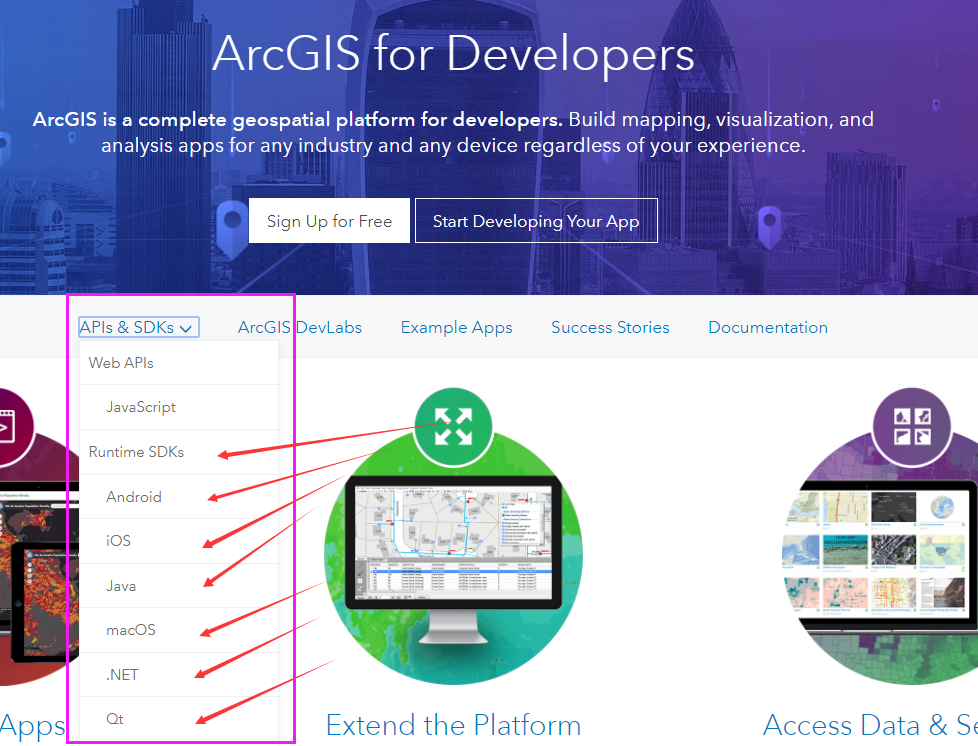Click the purple map-grid data icon
Viewport: 978px width, 746px height.
click(x=912, y=427)
